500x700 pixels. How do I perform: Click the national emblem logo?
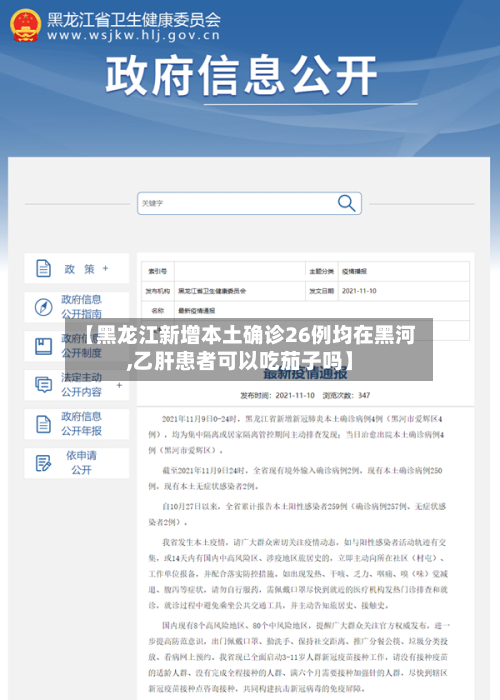click(x=25, y=26)
